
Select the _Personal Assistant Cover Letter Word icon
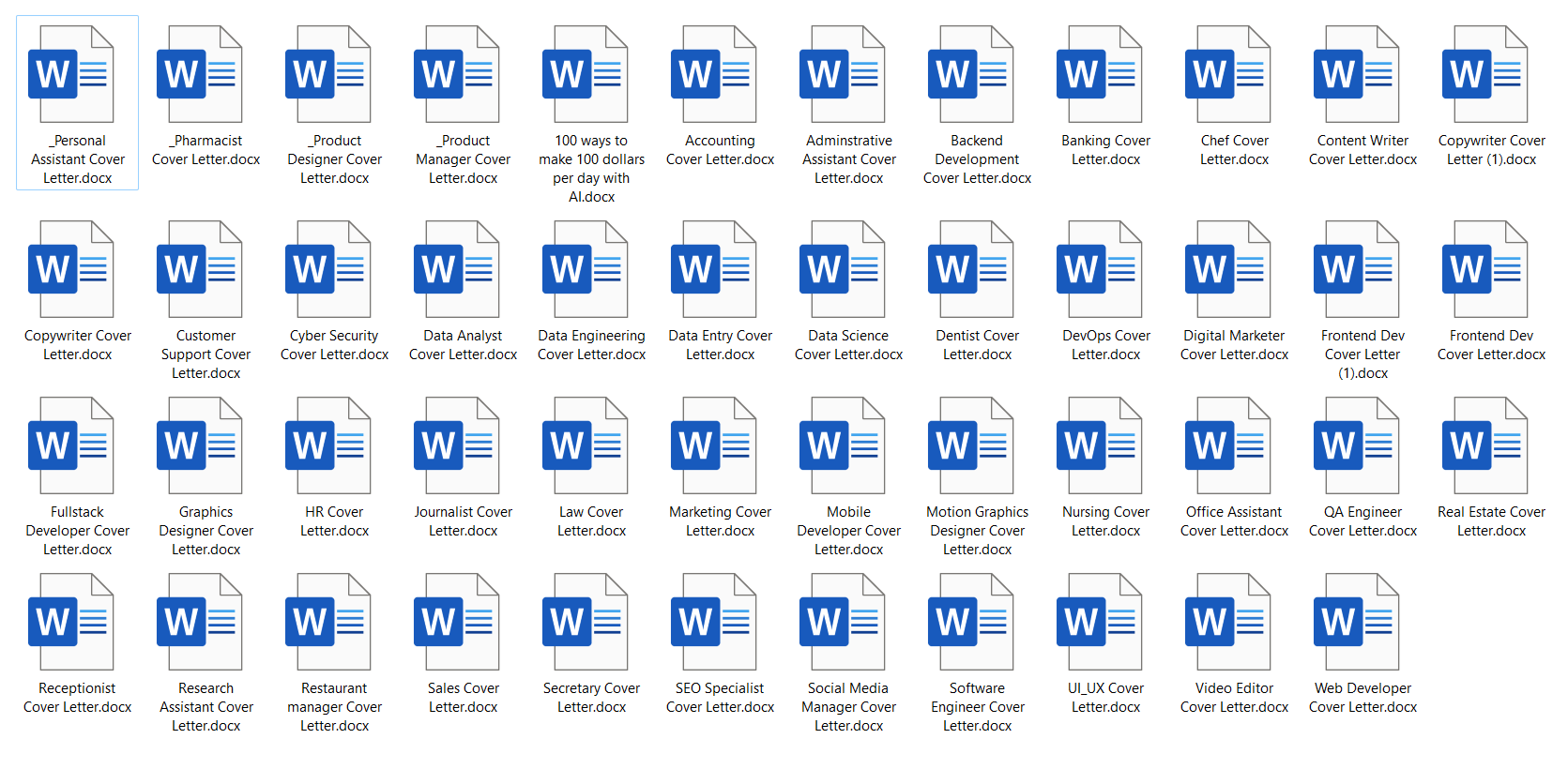tap(71, 74)
